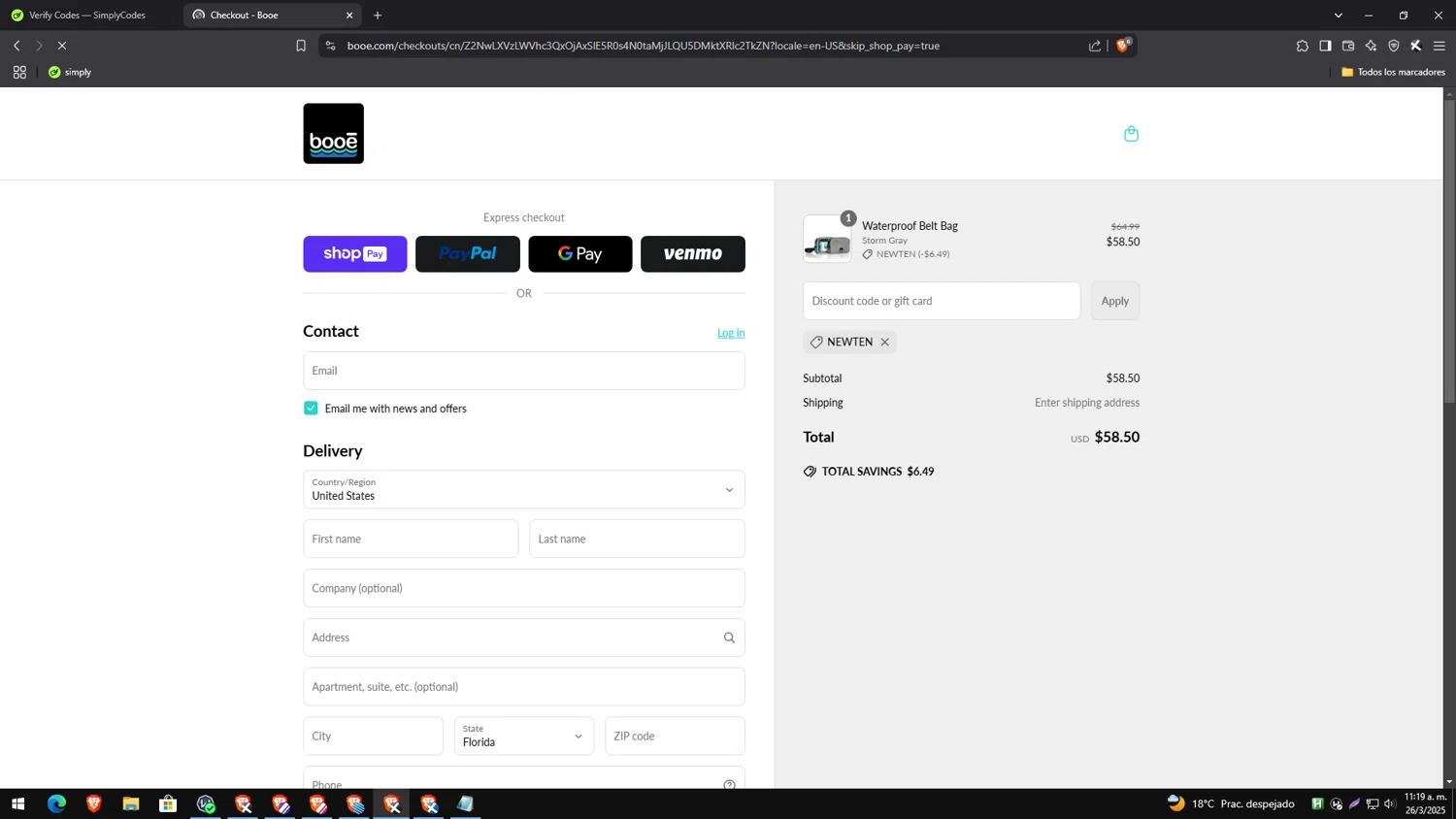Focus the Apartment, suite field
1456x819 pixels.
click(524, 687)
